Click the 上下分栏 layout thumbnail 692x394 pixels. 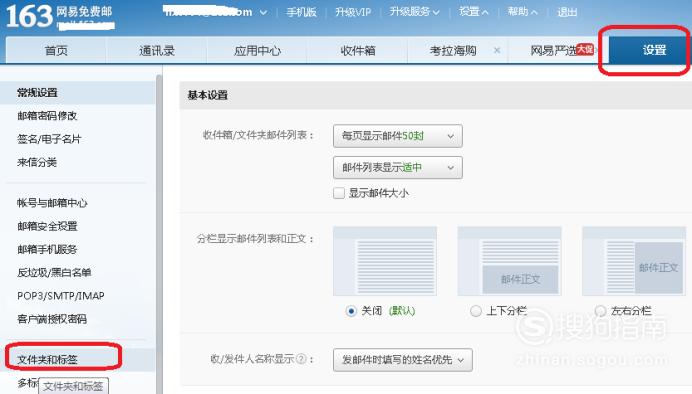(x=509, y=261)
